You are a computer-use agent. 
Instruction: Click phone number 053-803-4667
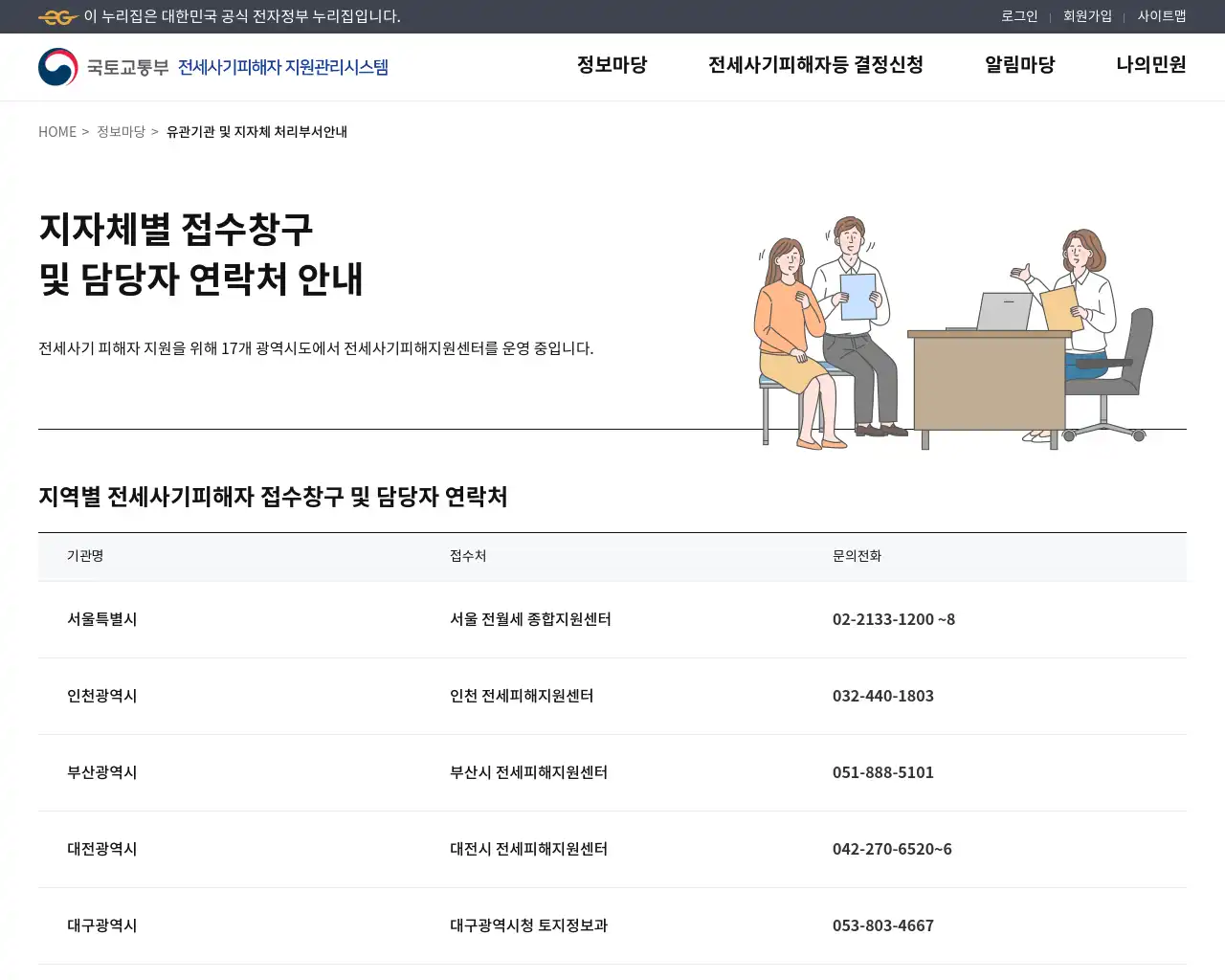883,925
